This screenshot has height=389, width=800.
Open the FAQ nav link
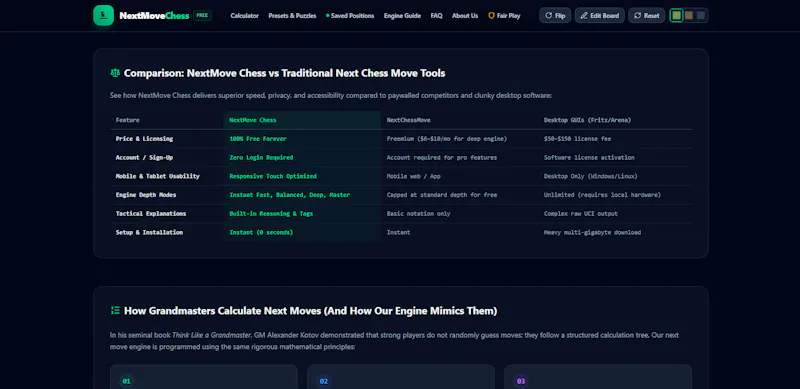click(436, 16)
